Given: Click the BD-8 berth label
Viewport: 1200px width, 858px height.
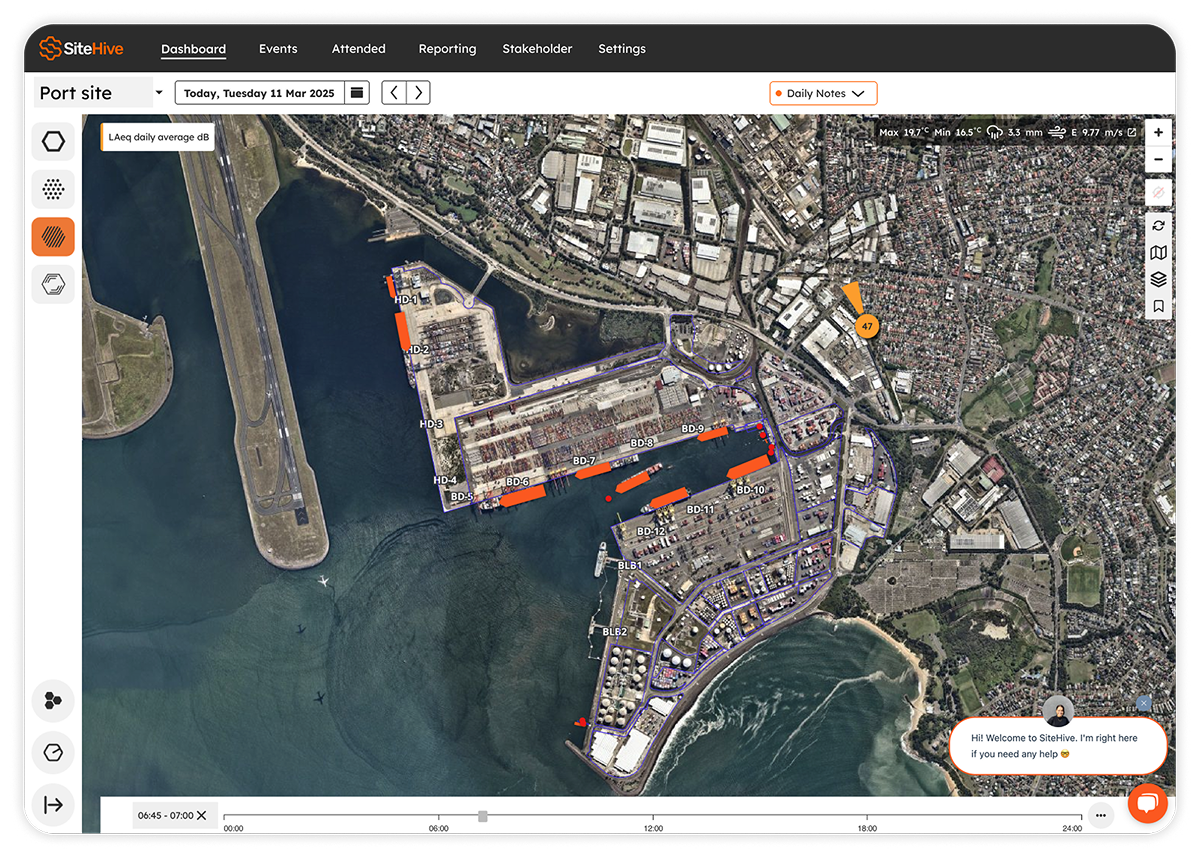Looking at the screenshot, I should click(x=641, y=442).
